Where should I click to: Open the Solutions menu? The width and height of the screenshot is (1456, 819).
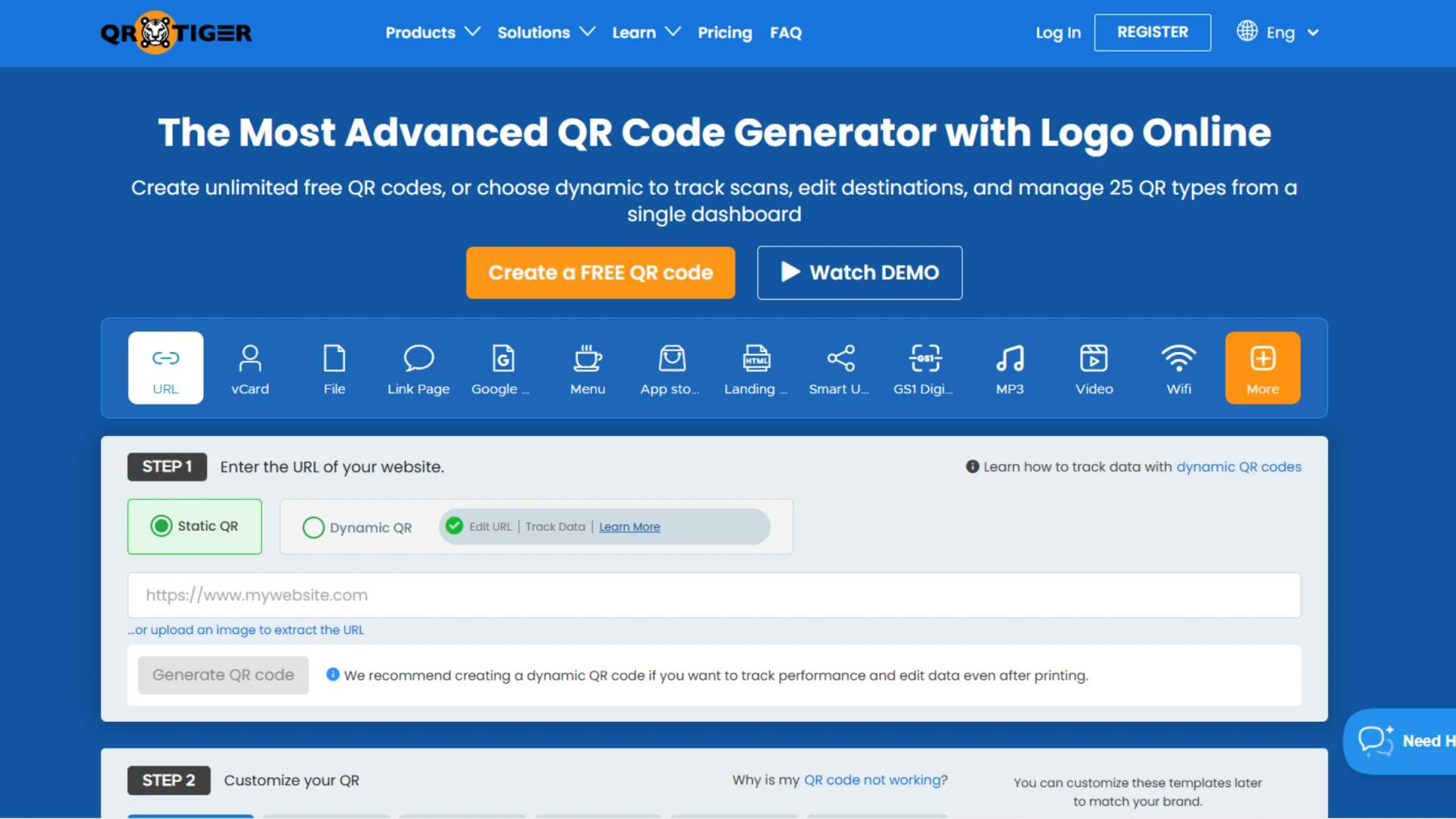pos(533,33)
